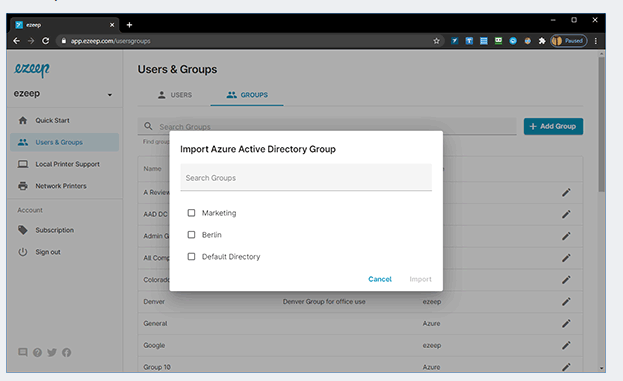The width and height of the screenshot is (623, 381).
Task: Reload the page with refresh icon
Action: point(46,41)
